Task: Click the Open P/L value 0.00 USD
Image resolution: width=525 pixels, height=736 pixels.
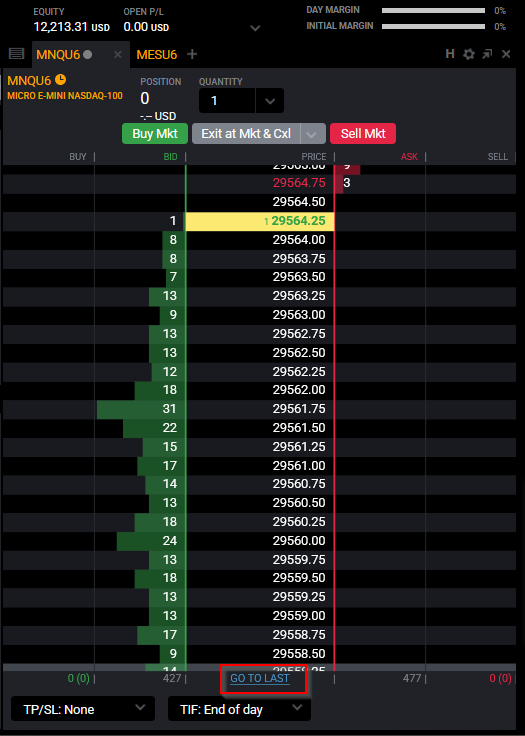Action: coord(146,27)
